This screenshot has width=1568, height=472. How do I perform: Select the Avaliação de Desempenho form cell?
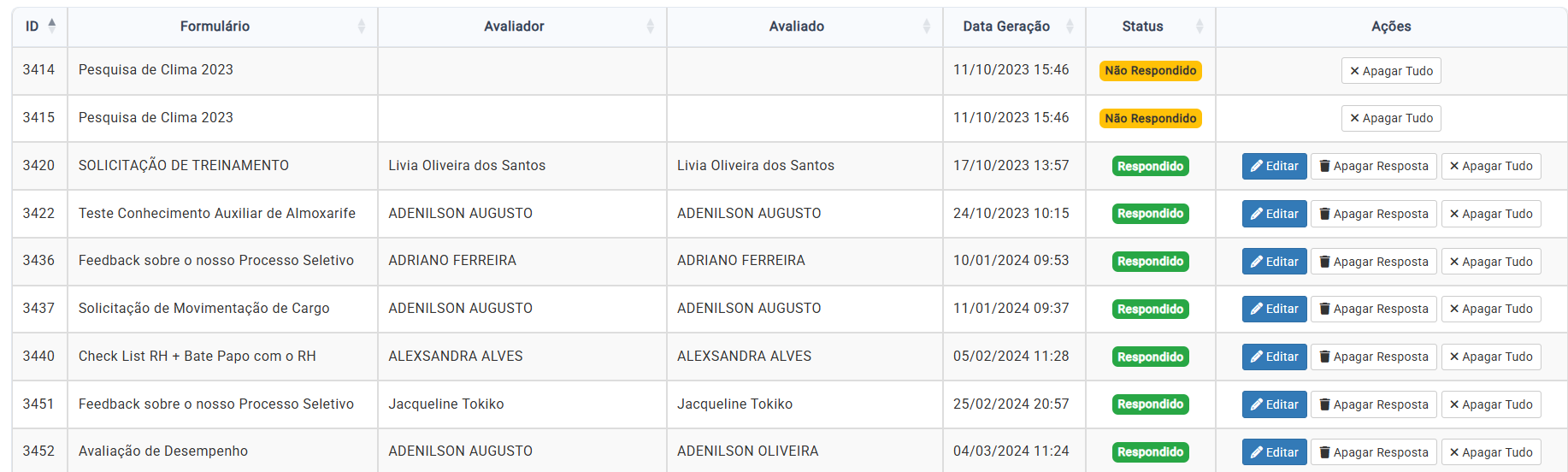point(163,451)
